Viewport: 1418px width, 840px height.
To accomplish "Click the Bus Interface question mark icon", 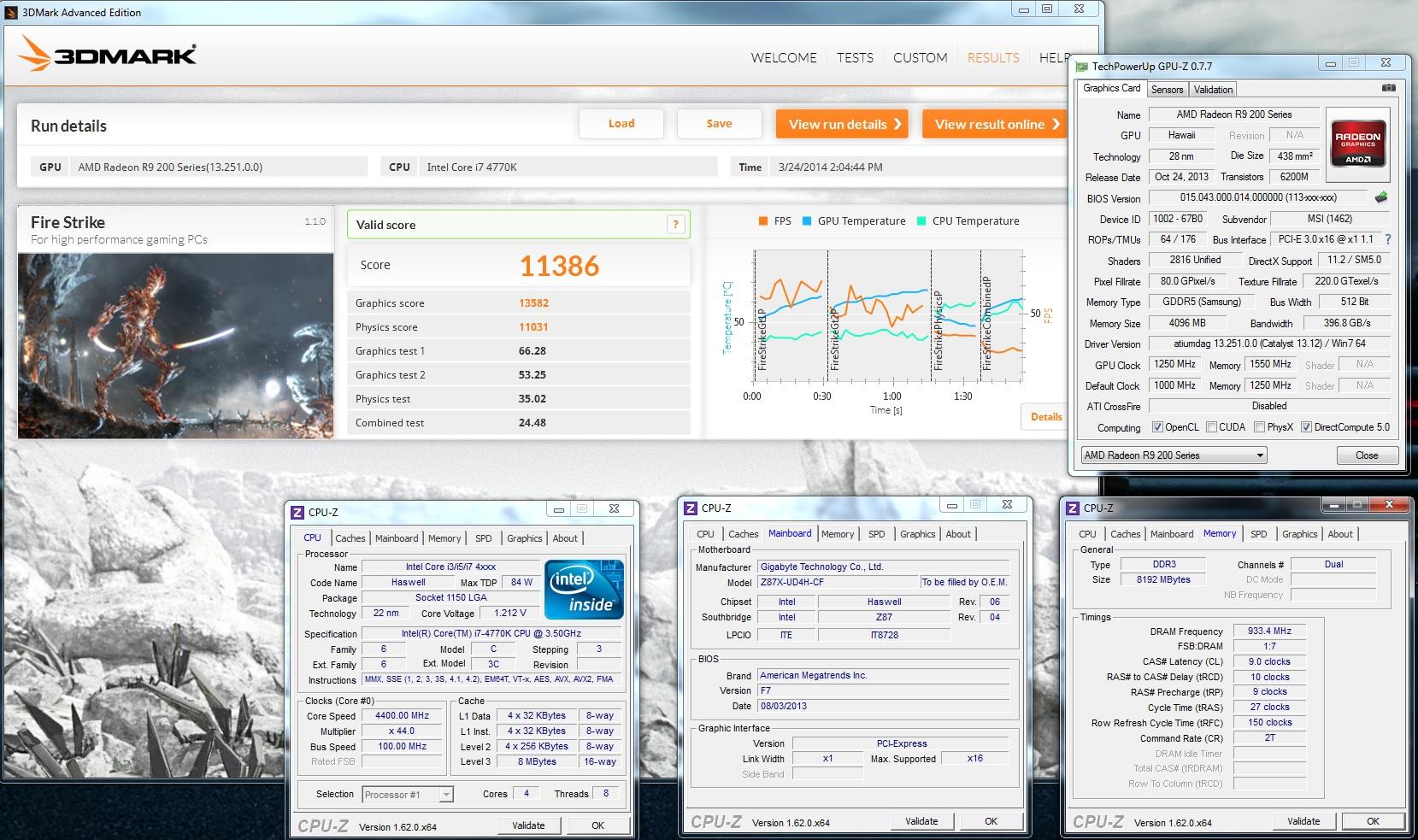I will tap(1388, 239).
